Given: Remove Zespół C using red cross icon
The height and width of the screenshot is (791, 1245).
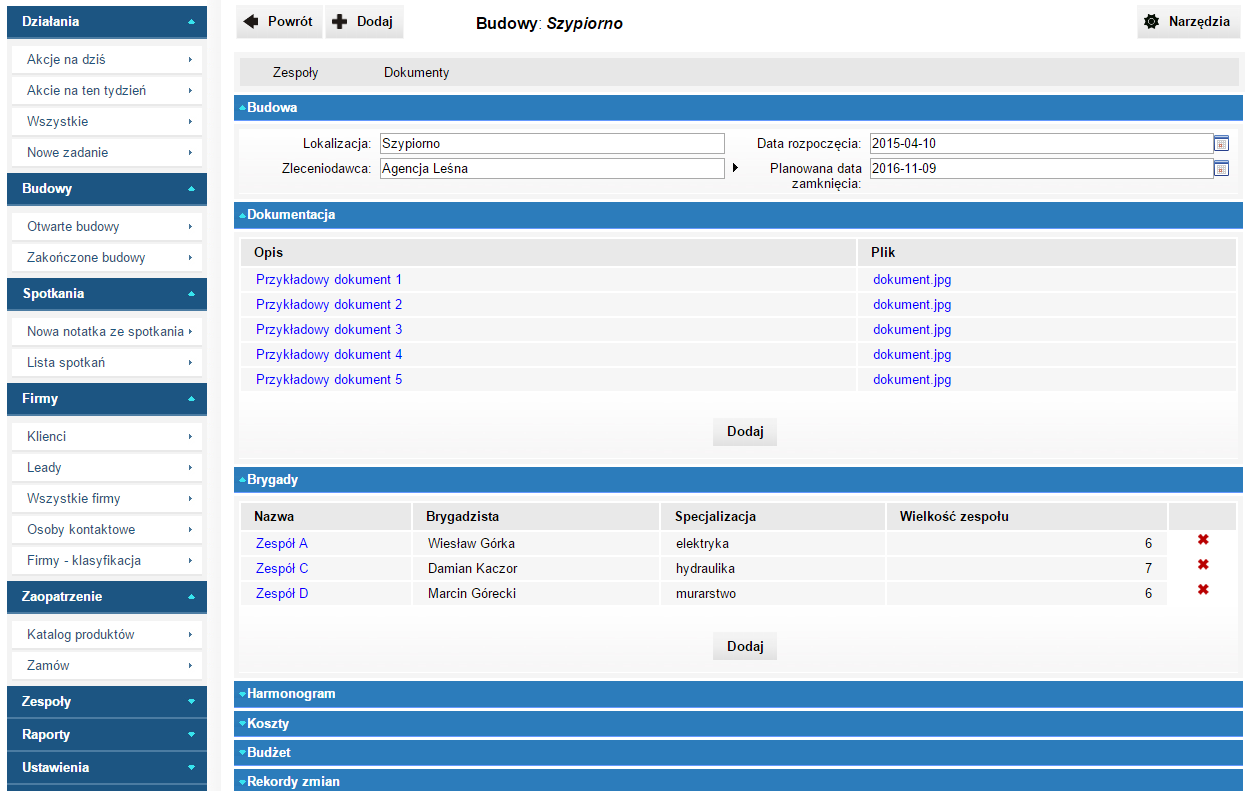Looking at the screenshot, I should point(1203,565).
